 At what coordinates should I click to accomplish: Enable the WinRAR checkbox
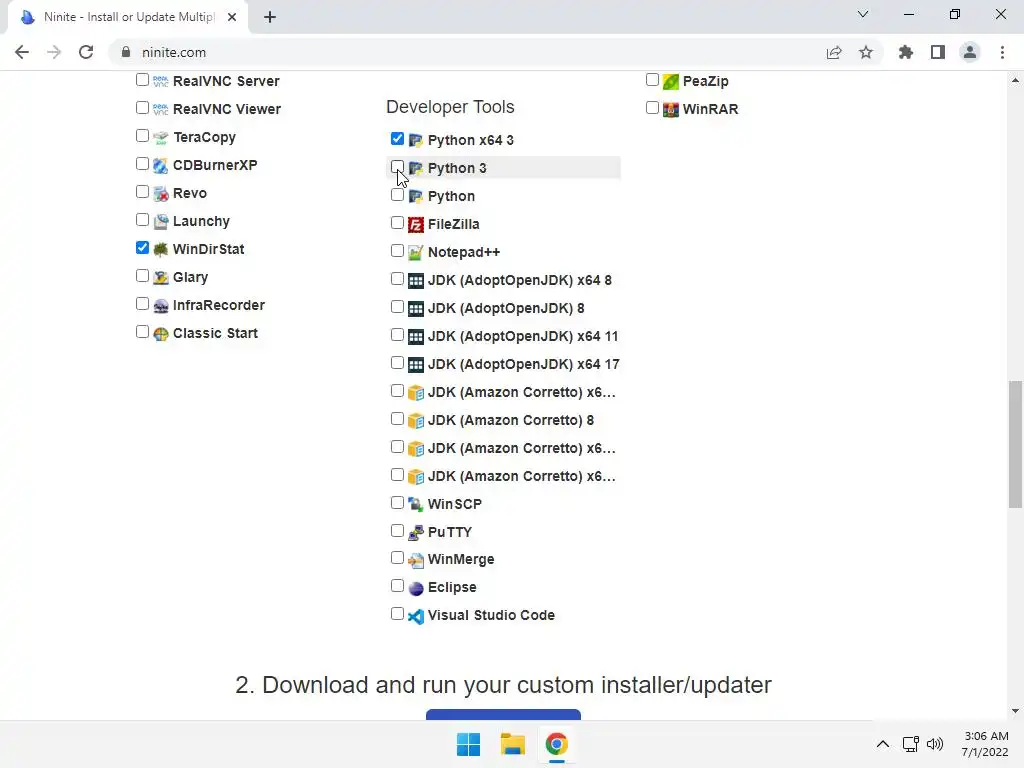pyautogui.click(x=652, y=107)
